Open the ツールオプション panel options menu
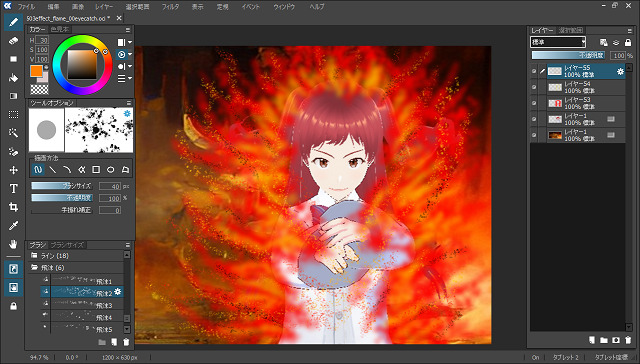This screenshot has width=640, height=364. 129,103
